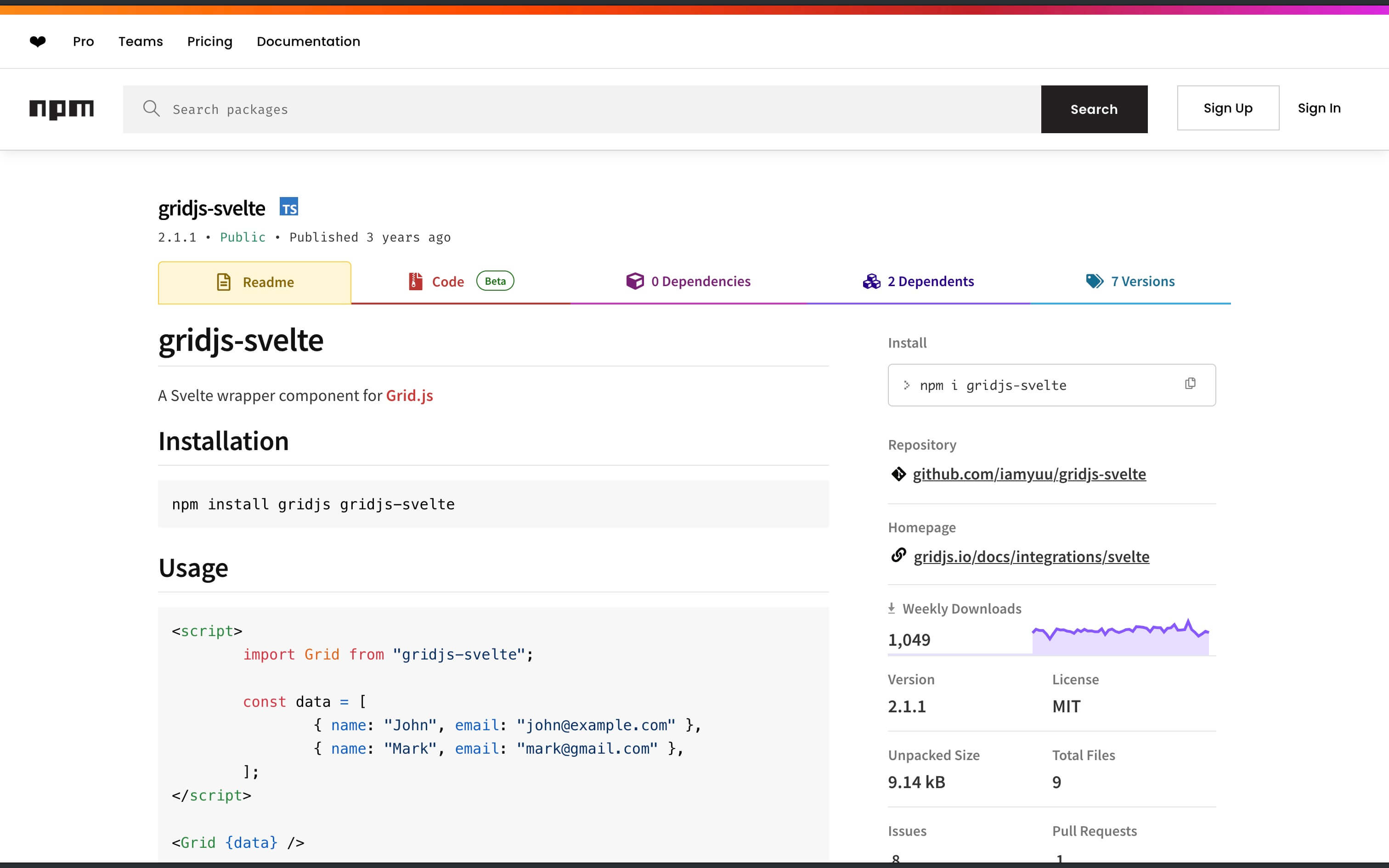This screenshot has height=868, width=1389.
Task: Open Pricing from the top menu
Action: coord(209,41)
